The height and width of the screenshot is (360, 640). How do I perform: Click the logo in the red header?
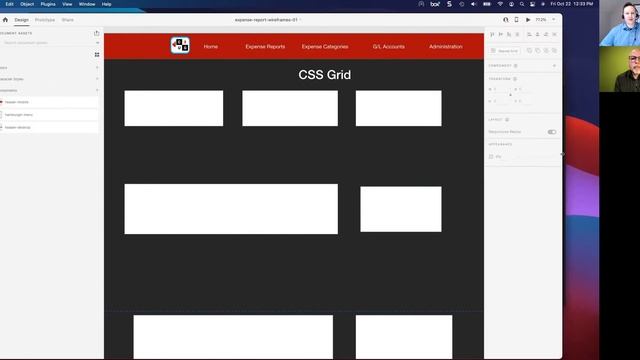click(x=180, y=45)
